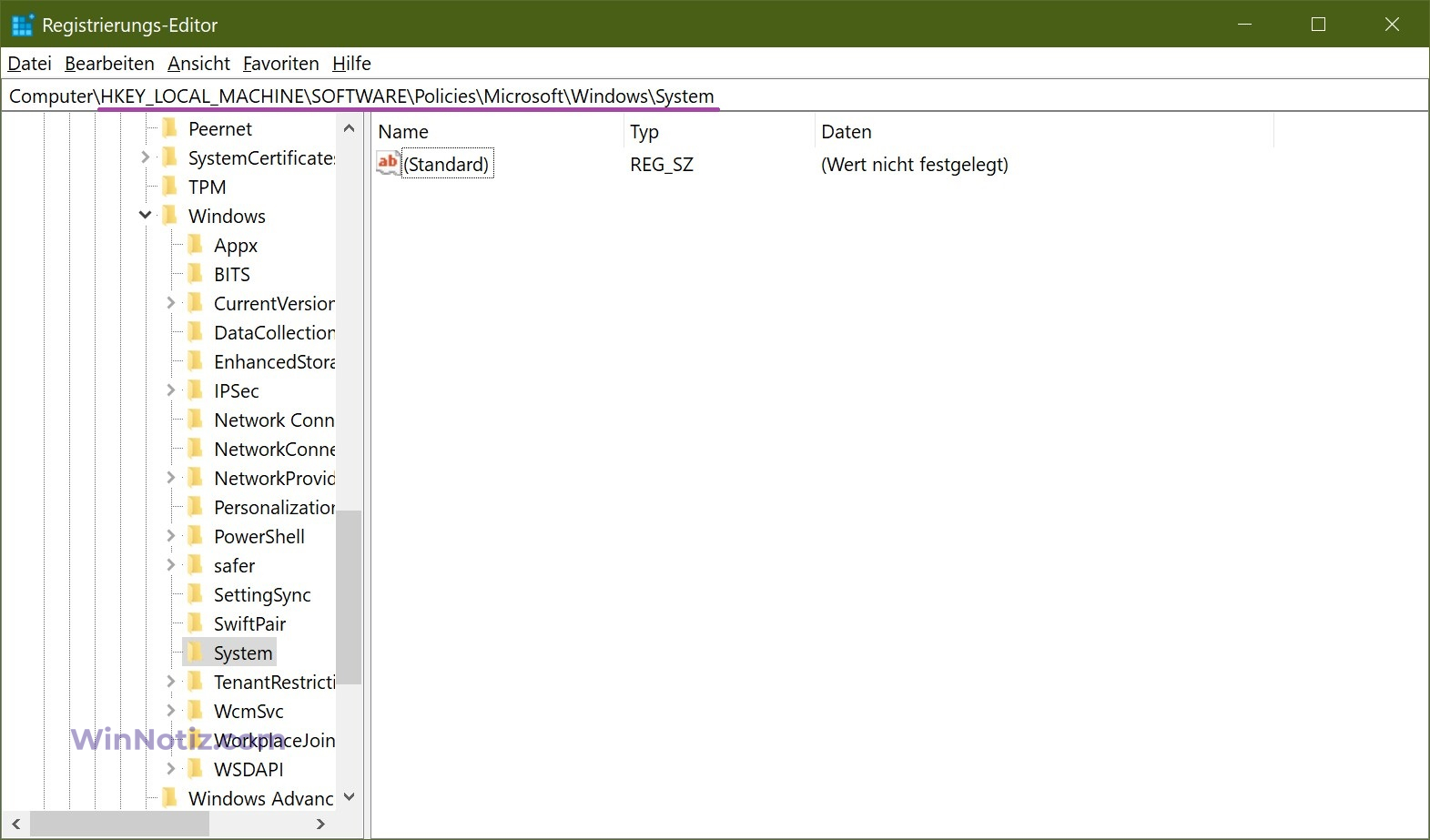The height and width of the screenshot is (840, 1430).
Task: Click the SettingSync folder icon
Action: (x=195, y=594)
